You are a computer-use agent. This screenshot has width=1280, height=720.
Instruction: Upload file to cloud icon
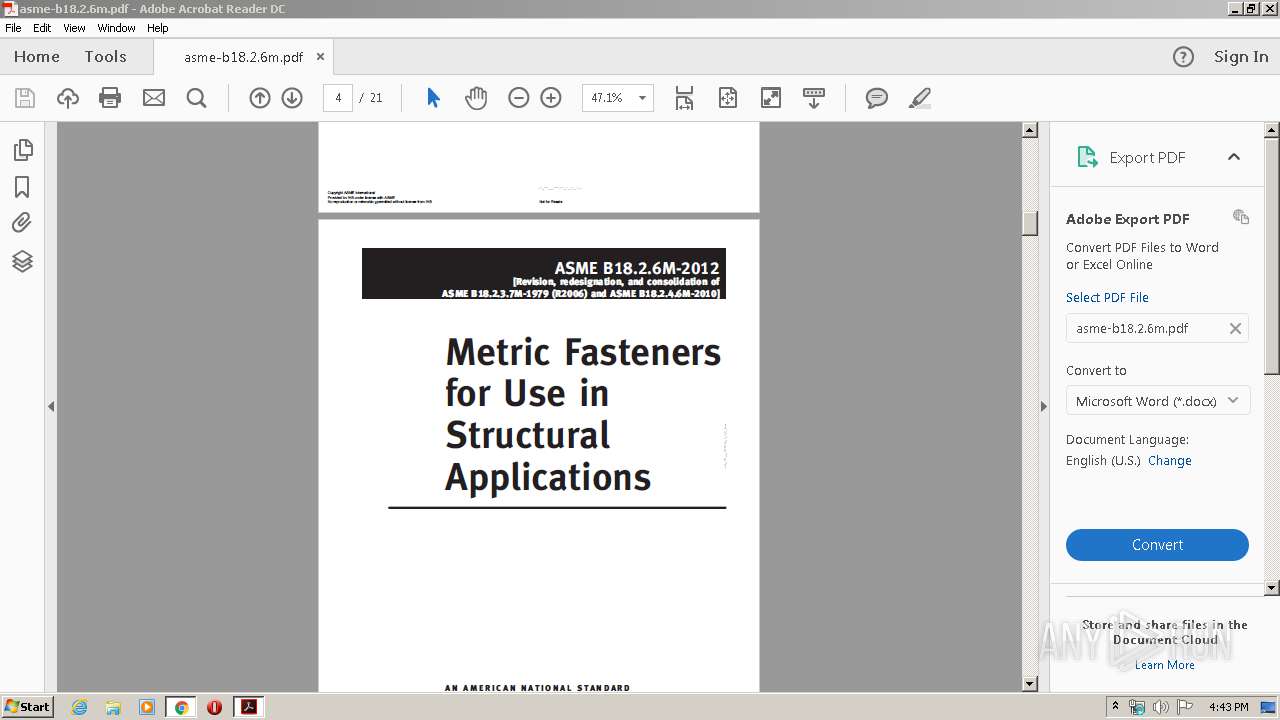[x=68, y=98]
